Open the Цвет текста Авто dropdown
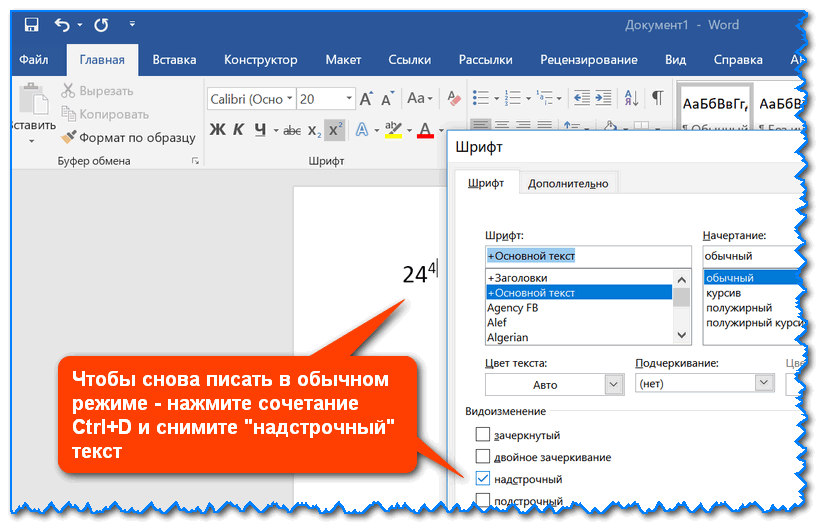Screen dimensions: 825x531 (x=614, y=384)
